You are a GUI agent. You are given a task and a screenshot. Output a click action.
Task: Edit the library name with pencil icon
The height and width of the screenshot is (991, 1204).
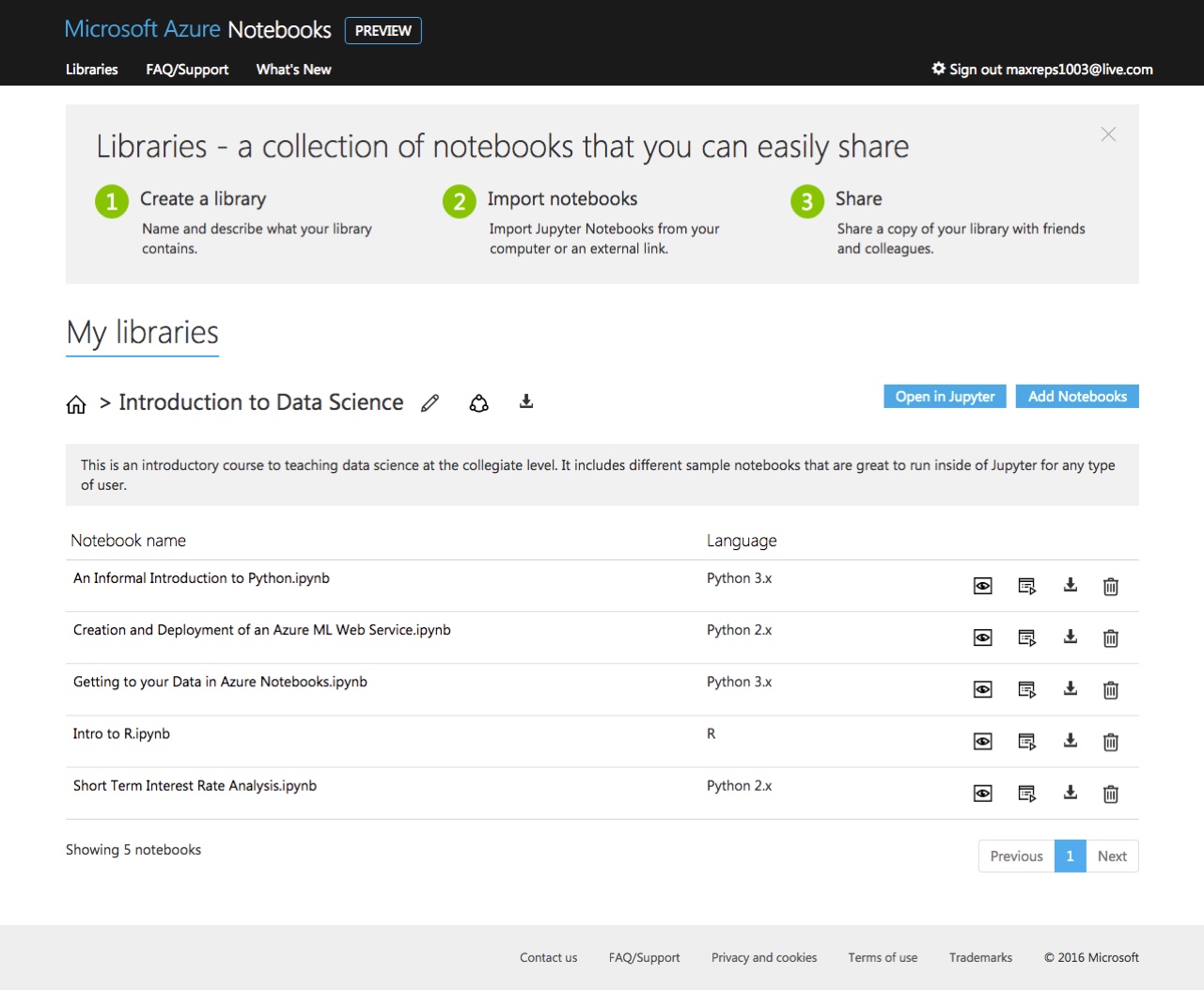pyautogui.click(x=430, y=403)
